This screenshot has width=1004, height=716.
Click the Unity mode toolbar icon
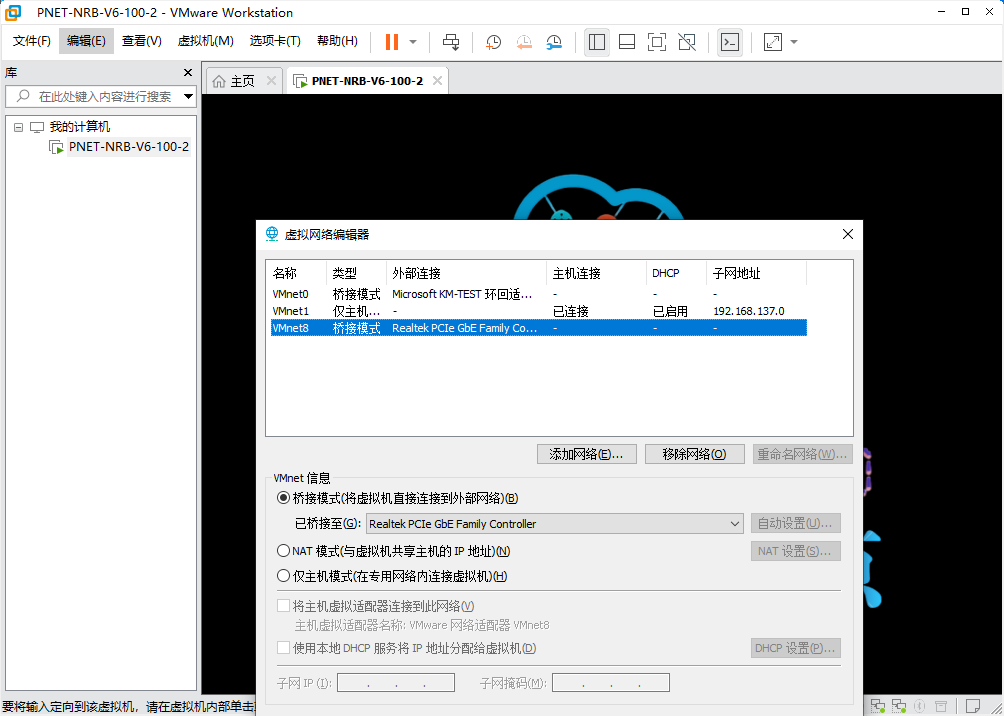(x=687, y=42)
